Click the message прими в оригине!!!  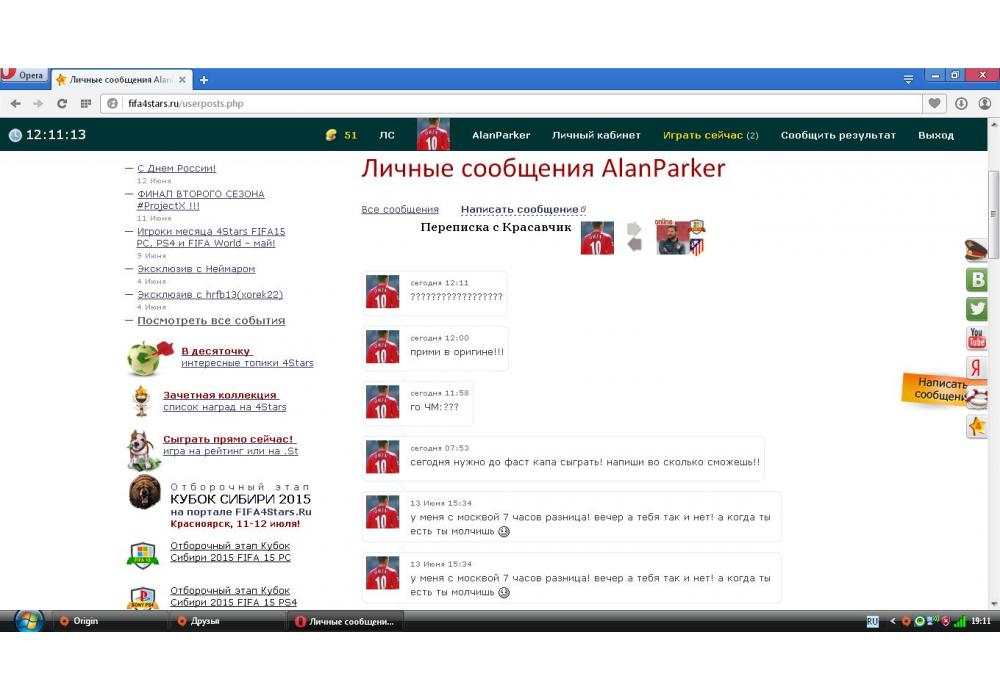[457, 352]
